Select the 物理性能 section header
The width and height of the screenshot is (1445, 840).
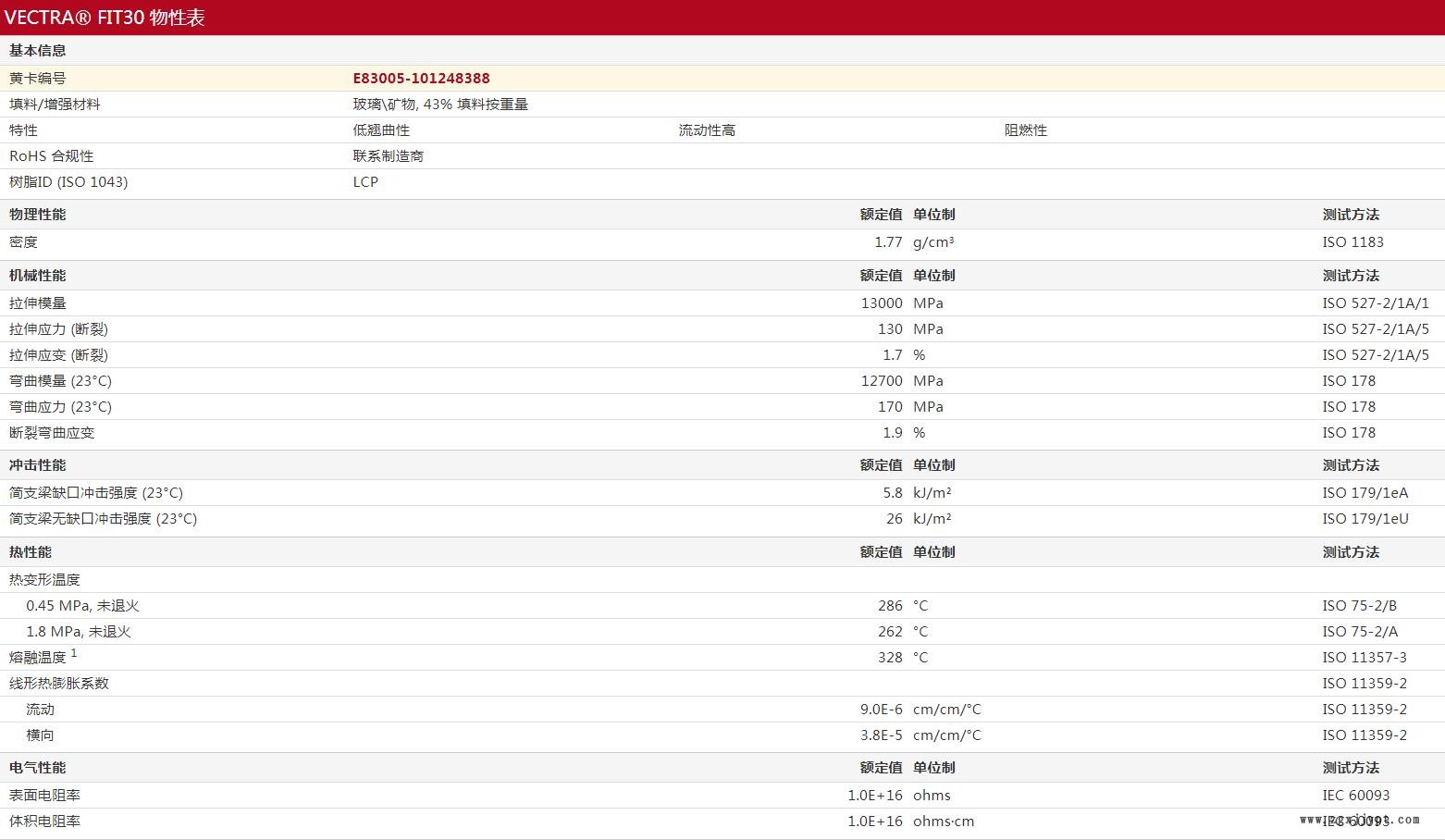tap(37, 215)
